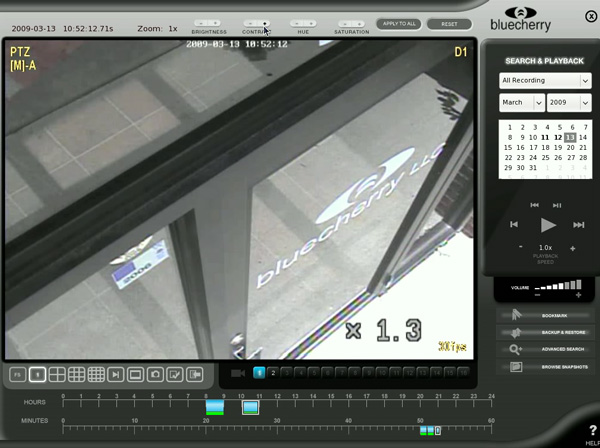600x448 pixels.
Task: Decrease saturation with minus button
Action: tap(345, 24)
